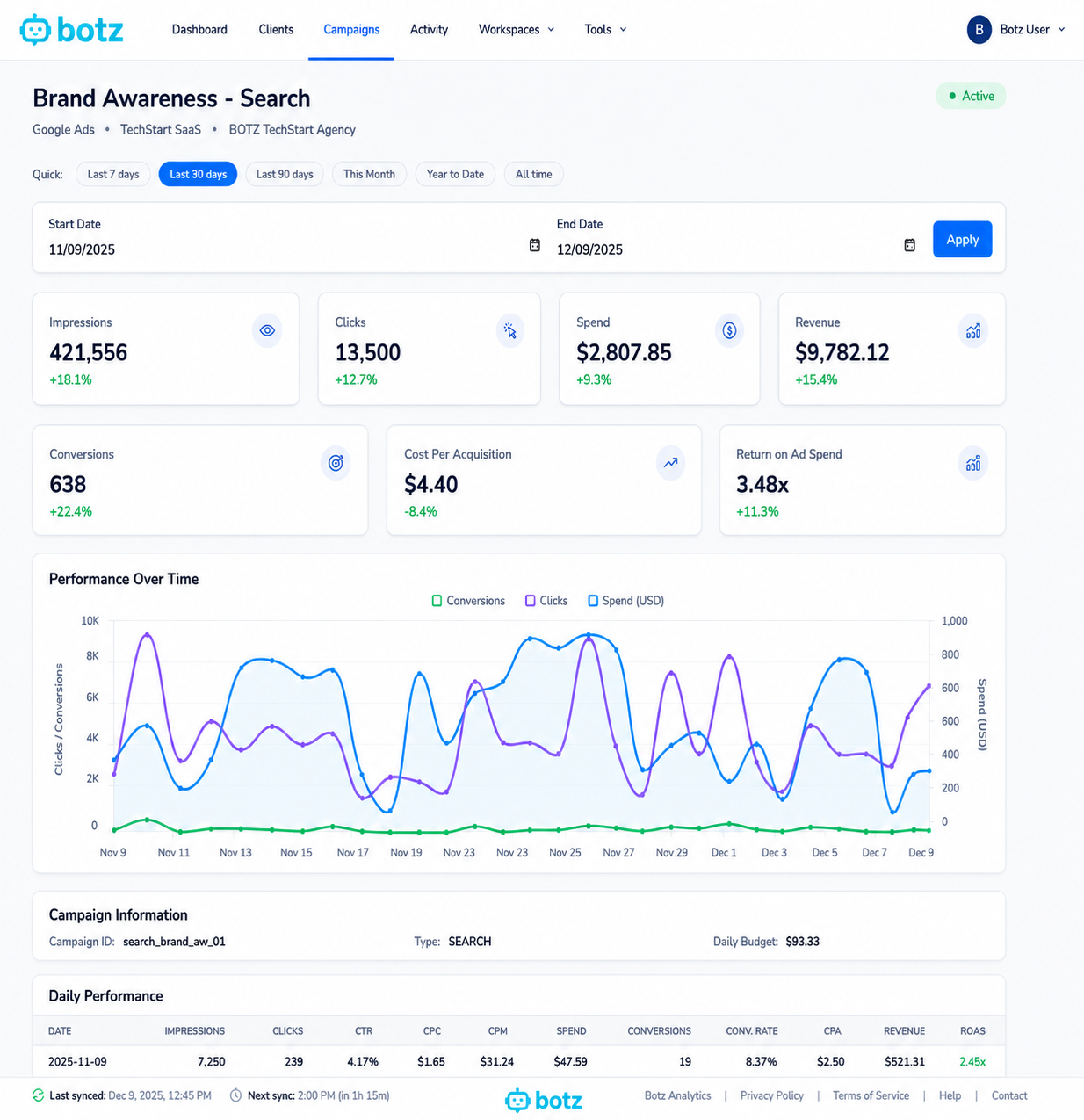The image size is (1084, 1120).
Task: Click the SPEND column header
Action: 571,1031
